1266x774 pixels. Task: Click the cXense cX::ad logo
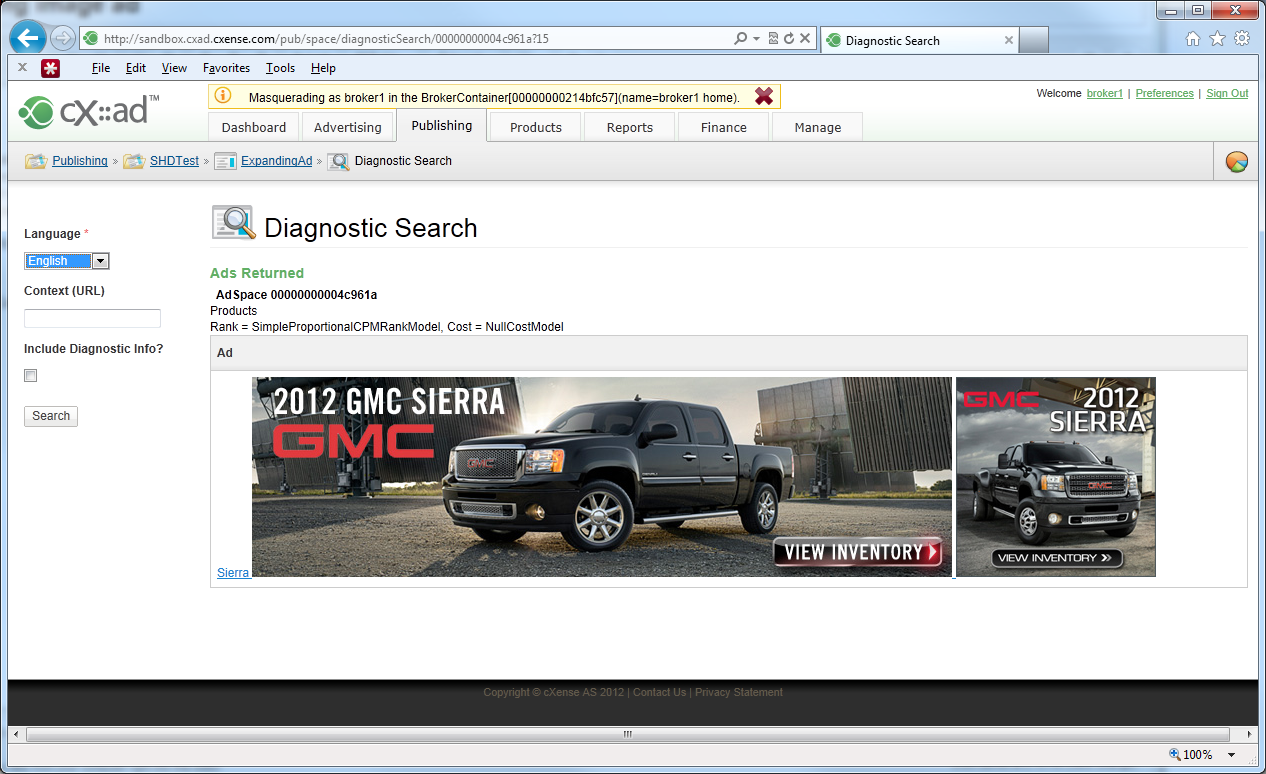tap(88, 111)
